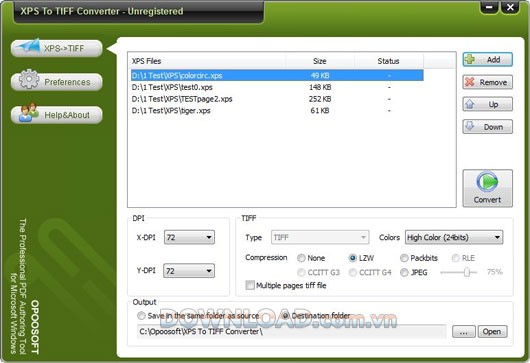This screenshot has height=363, width=530.
Task: Select the tiger.xps file row
Action: coord(277,111)
